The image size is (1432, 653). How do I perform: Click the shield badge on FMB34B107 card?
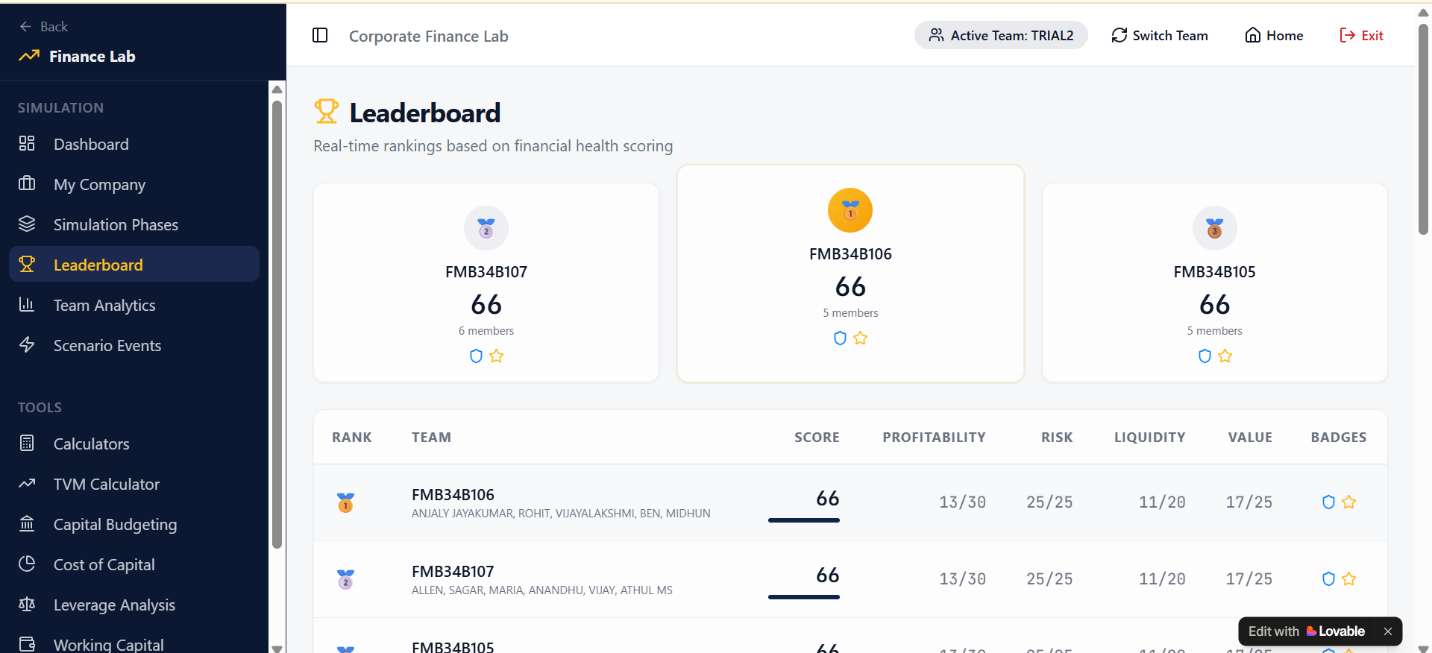click(x=476, y=356)
